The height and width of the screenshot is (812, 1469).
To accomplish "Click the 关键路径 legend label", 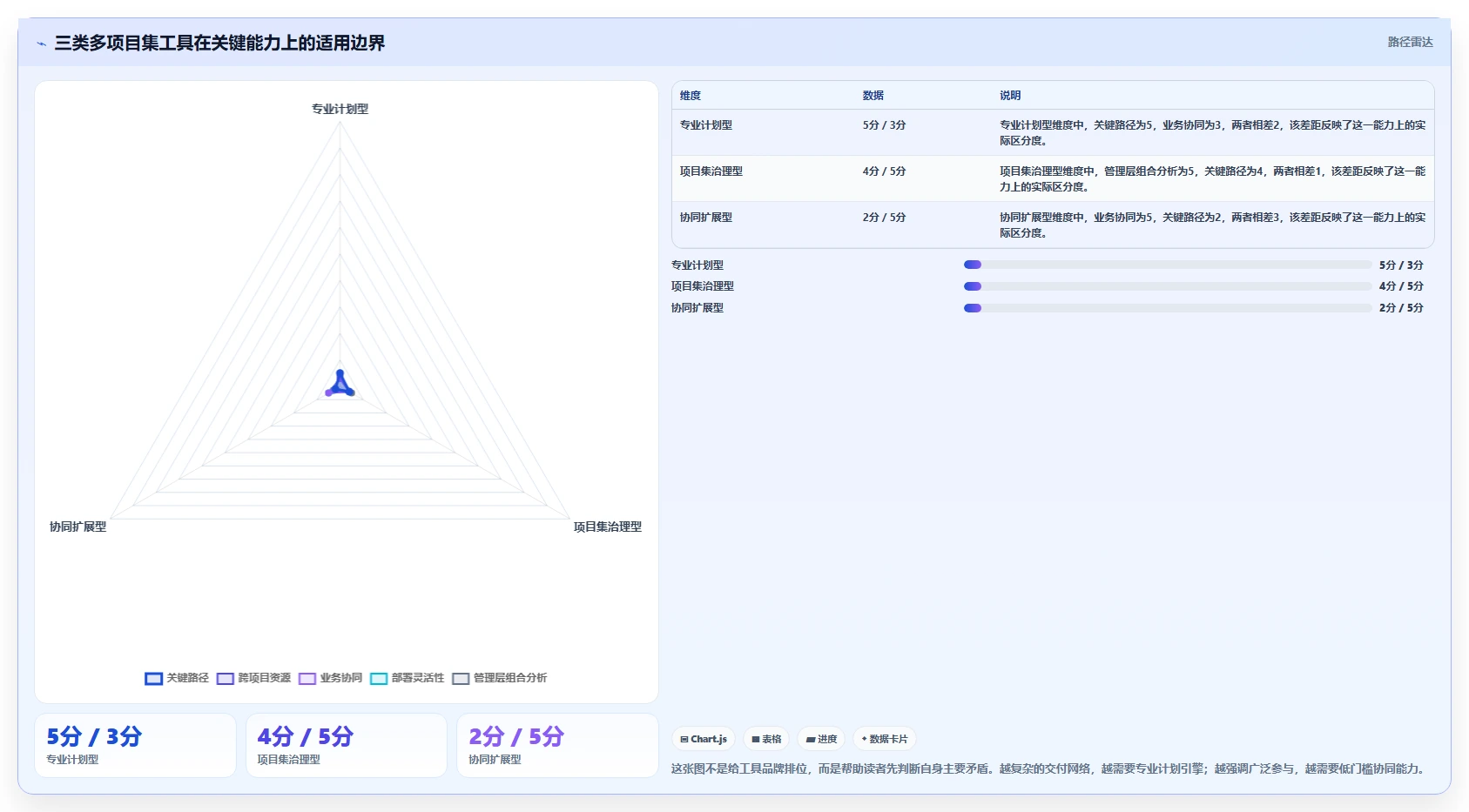I will point(188,678).
